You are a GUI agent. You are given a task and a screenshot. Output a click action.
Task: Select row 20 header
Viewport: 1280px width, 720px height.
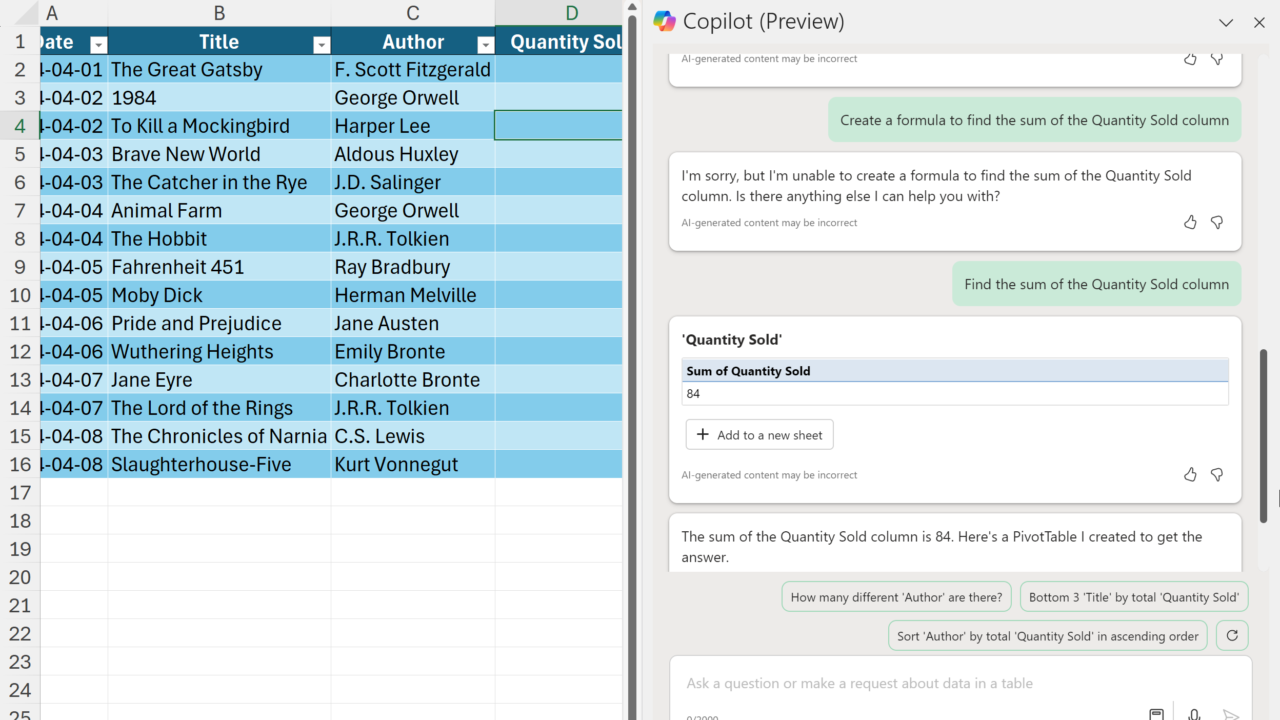(x=20, y=577)
